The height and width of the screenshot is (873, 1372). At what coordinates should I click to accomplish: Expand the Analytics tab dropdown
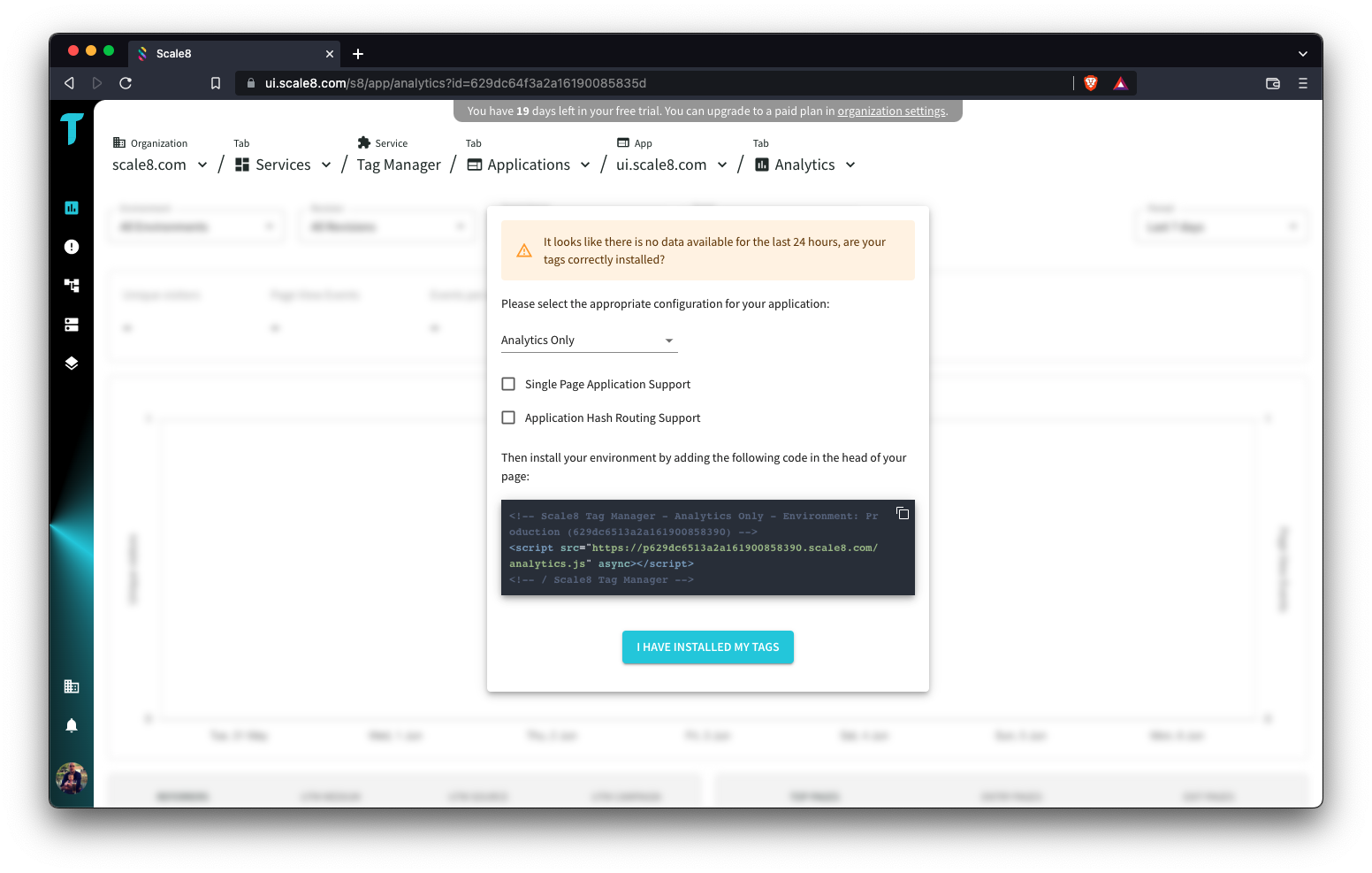[850, 165]
